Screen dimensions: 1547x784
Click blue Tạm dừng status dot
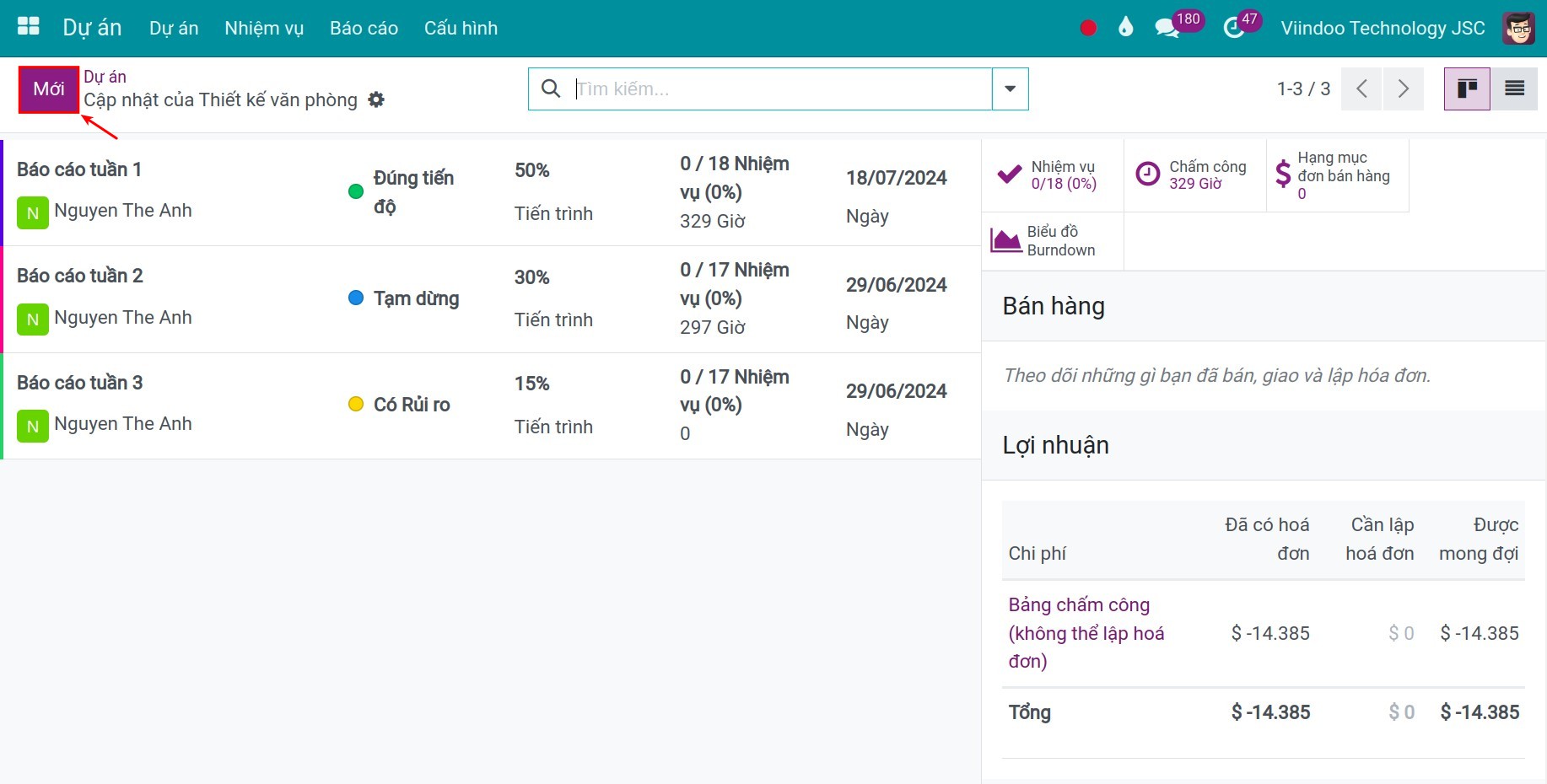click(356, 298)
